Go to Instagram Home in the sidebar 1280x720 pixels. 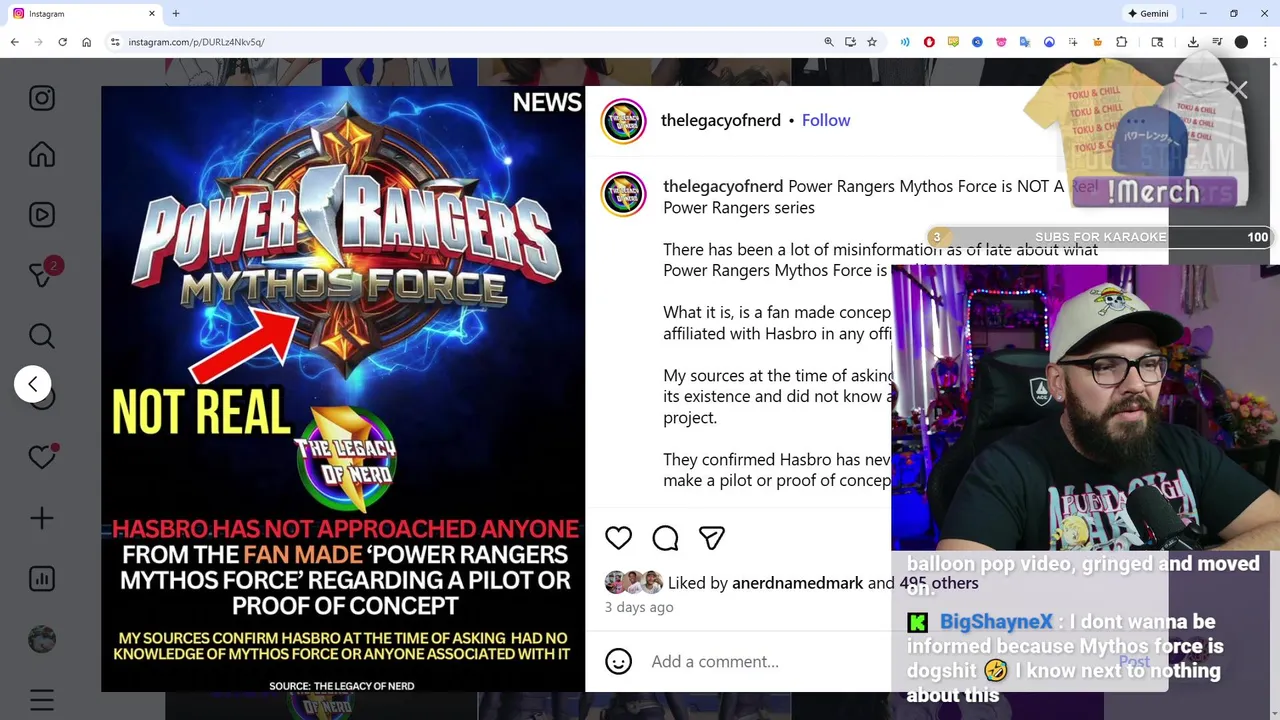pyautogui.click(x=42, y=155)
